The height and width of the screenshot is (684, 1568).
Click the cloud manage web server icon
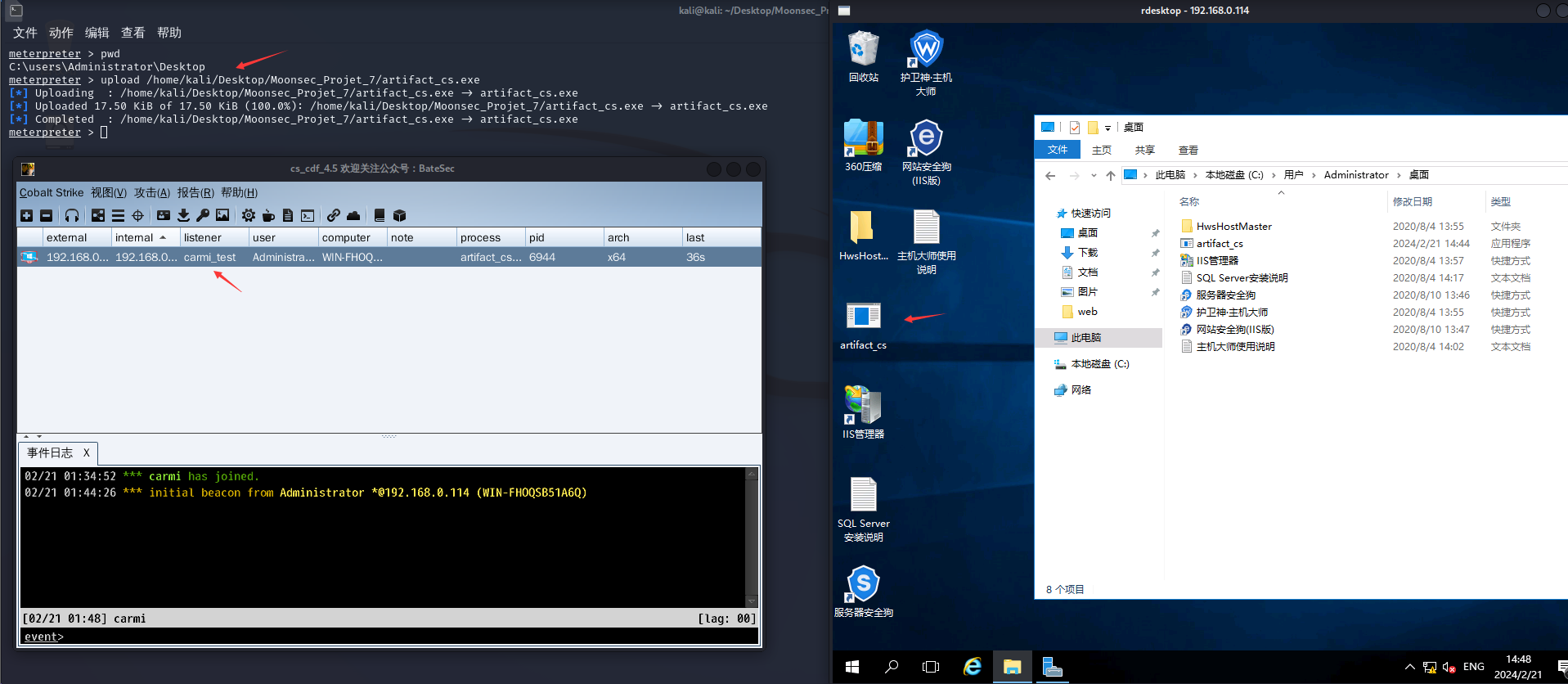coord(353,216)
